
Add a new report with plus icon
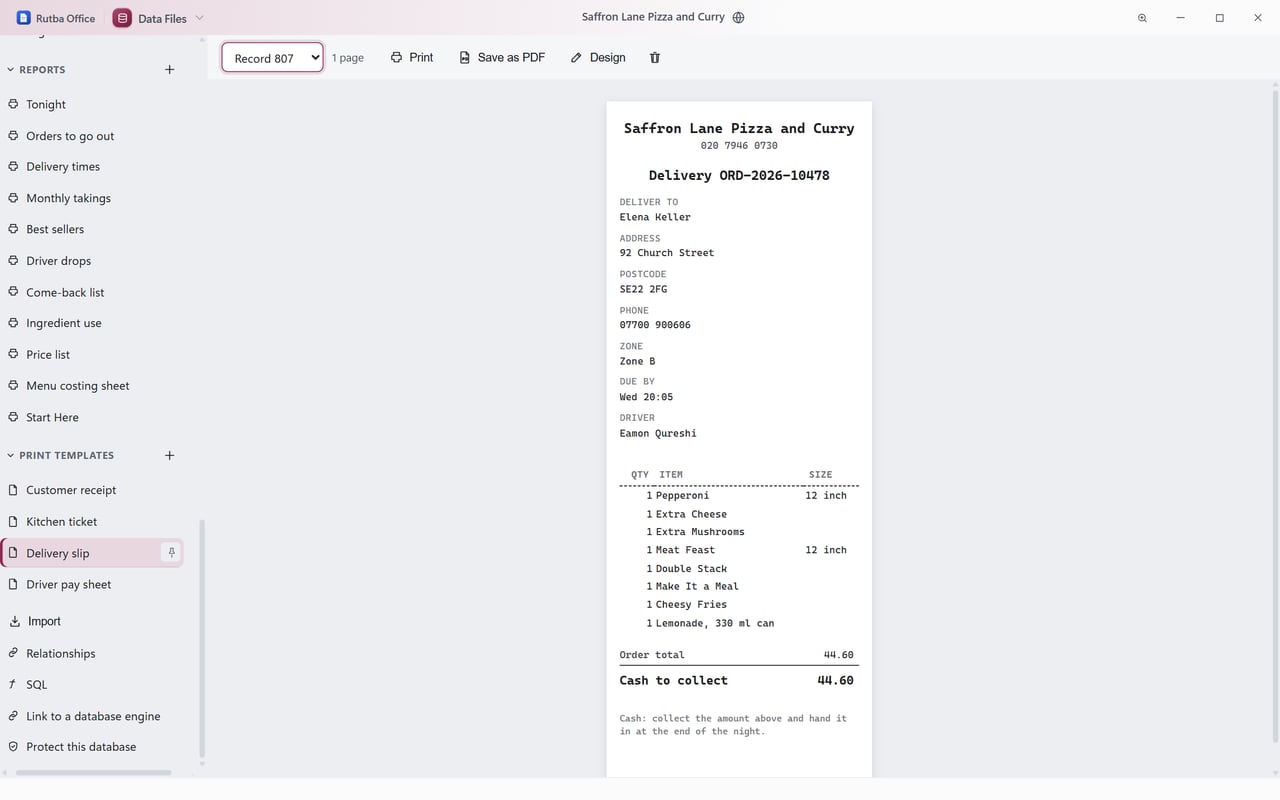coord(170,70)
